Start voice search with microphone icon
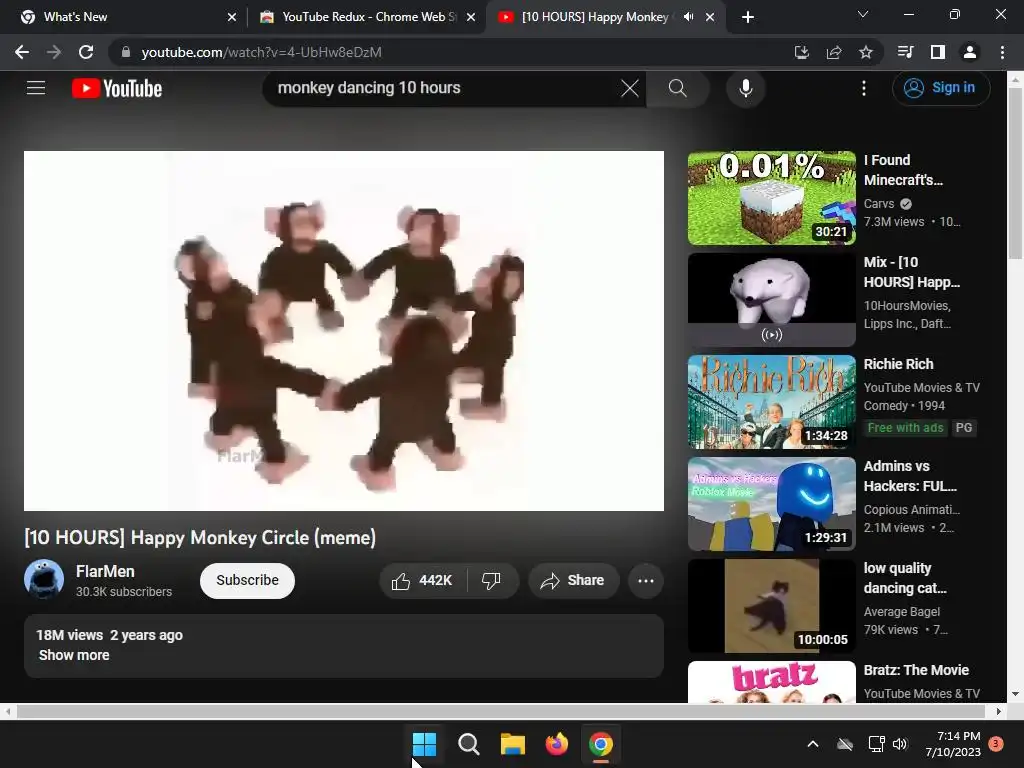 (745, 88)
